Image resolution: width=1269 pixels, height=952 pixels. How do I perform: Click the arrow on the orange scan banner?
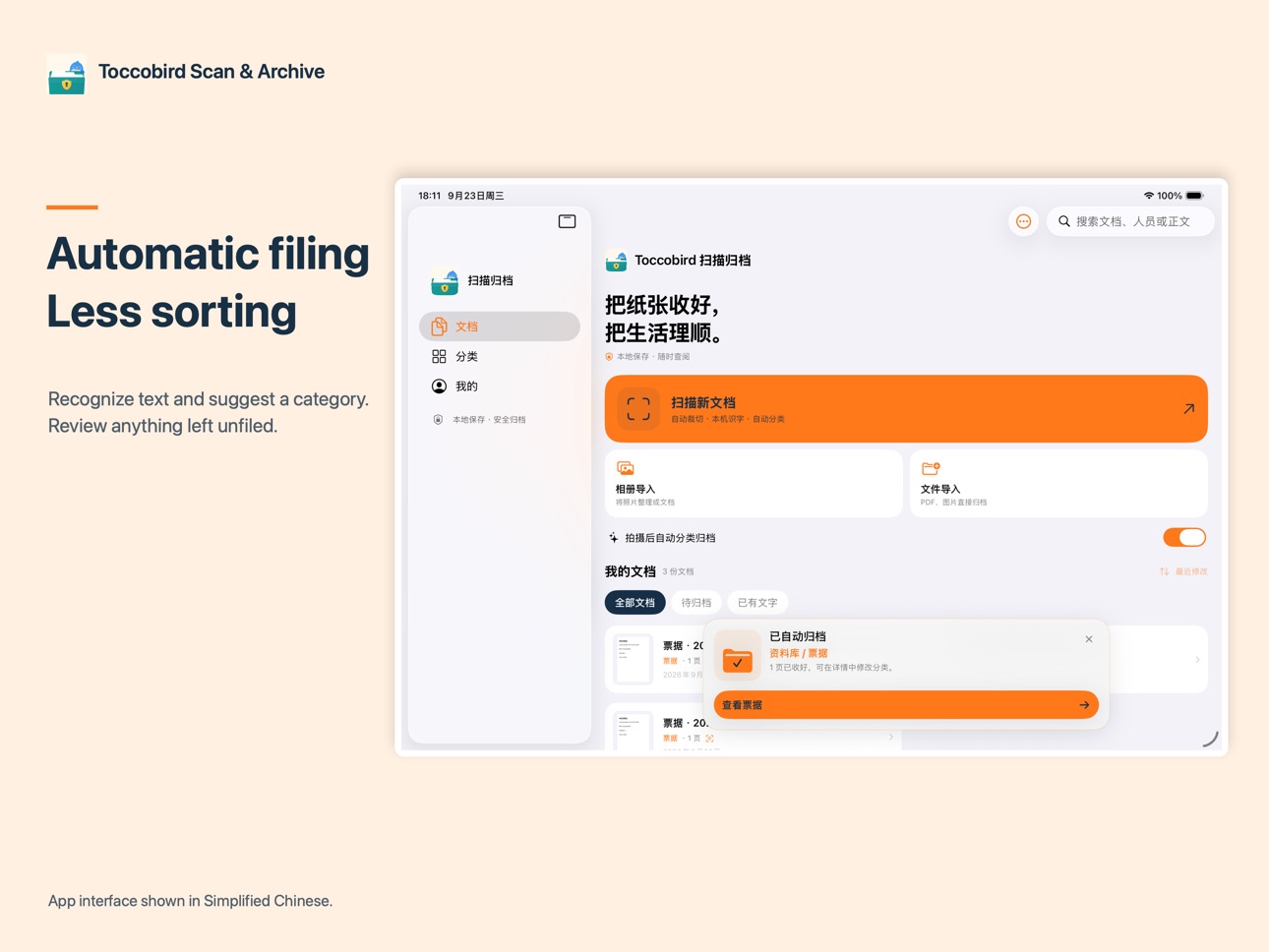[1188, 409]
